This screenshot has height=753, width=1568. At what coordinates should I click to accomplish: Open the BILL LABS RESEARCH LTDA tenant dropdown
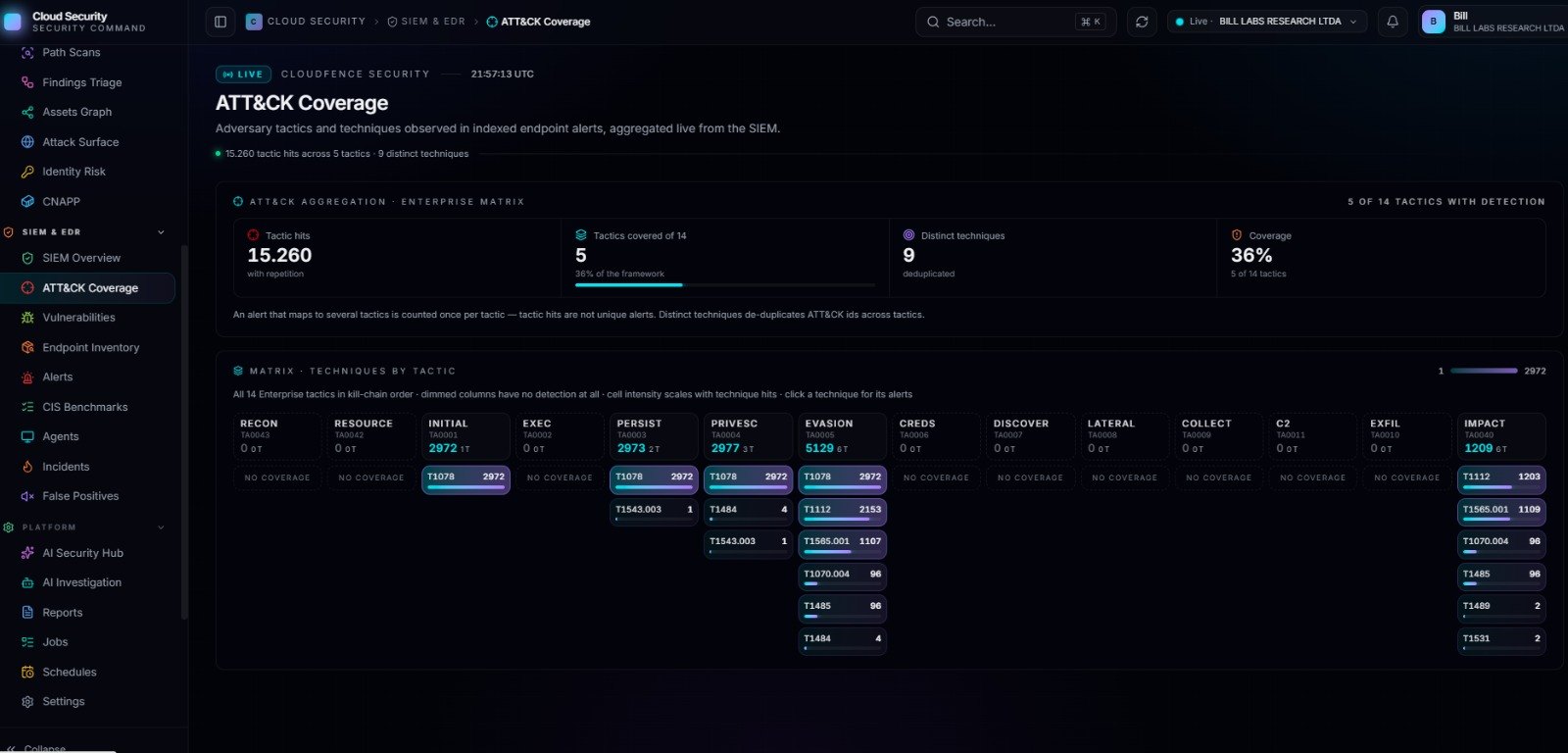point(1267,22)
